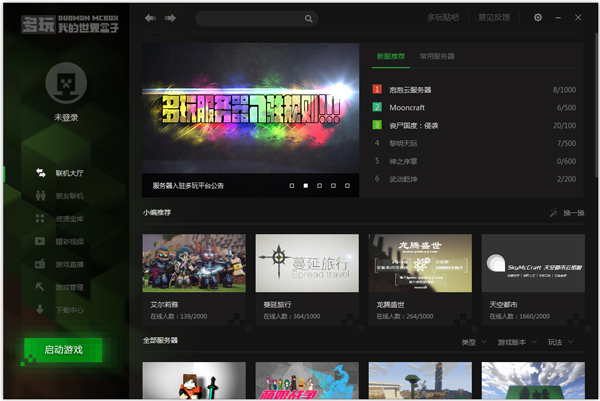Go back with the left arrow
Image resolution: width=600 pixels, height=401 pixels.
150,18
